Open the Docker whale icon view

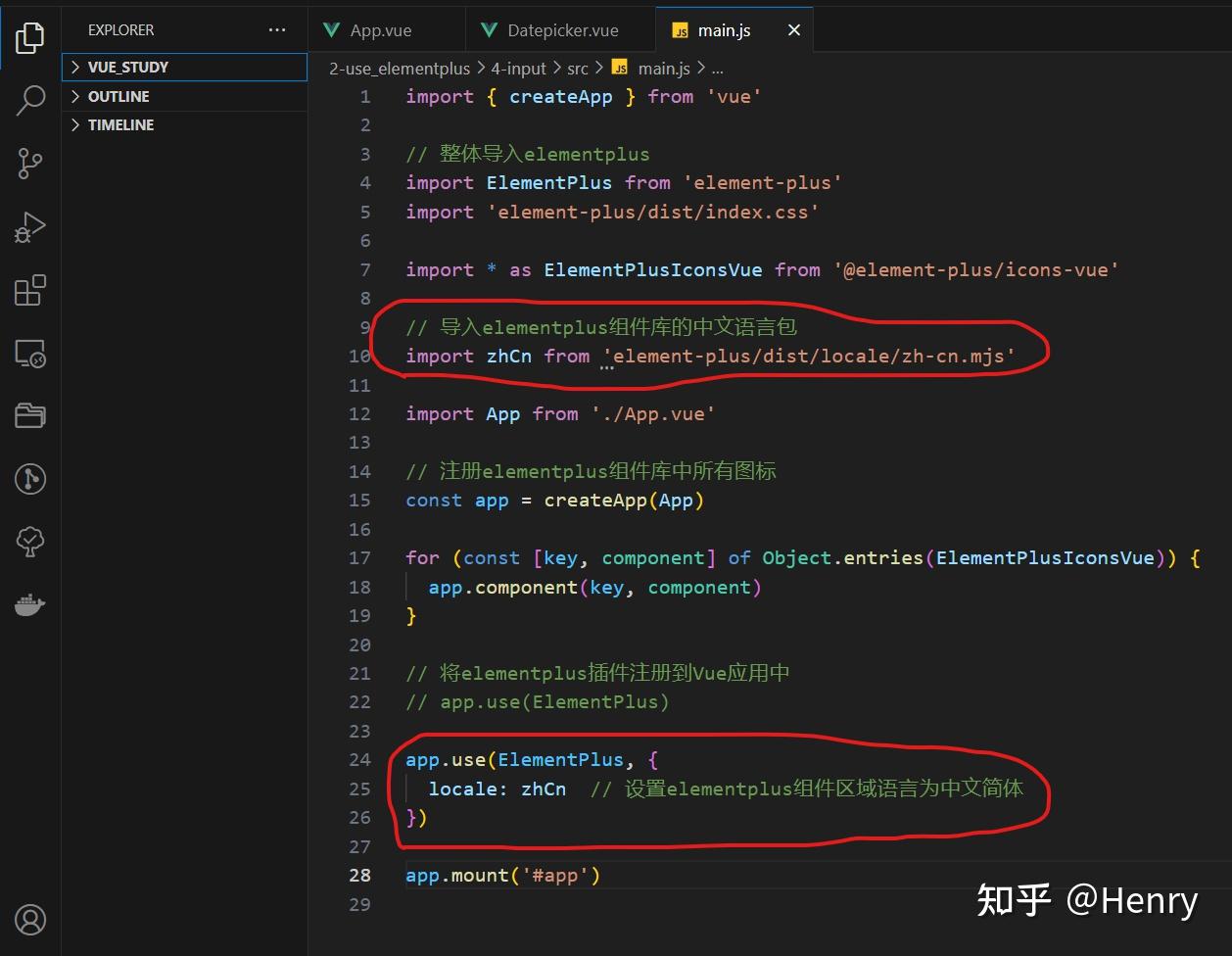tap(30, 604)
